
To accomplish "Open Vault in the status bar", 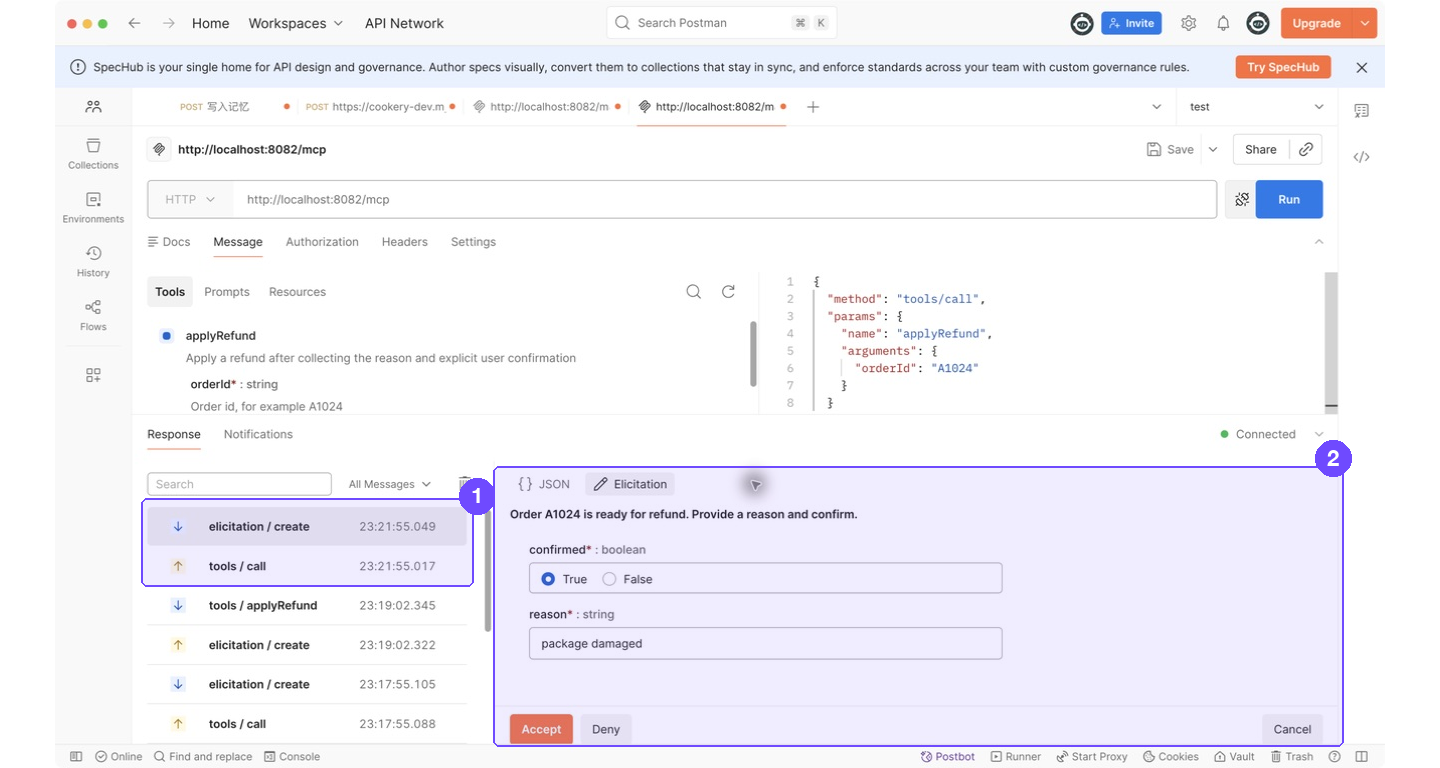I will click(x=1234, y=757).
